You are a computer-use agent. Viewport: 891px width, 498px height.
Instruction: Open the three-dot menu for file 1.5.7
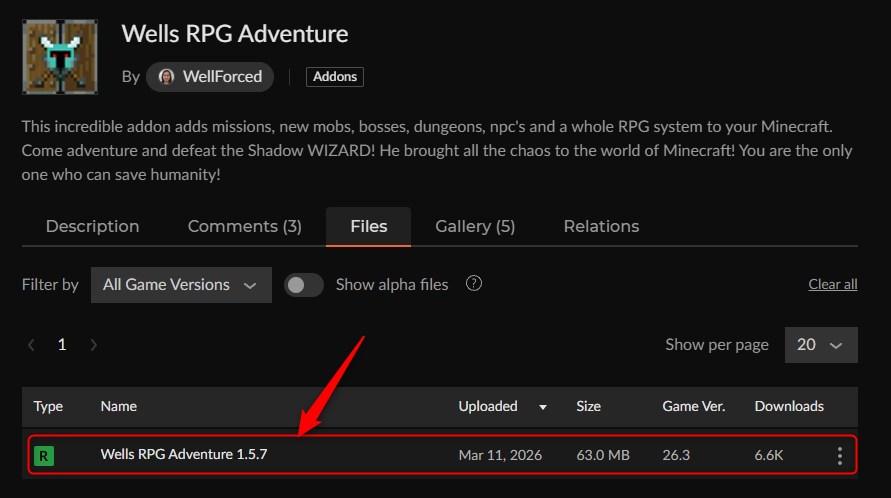[x=840, y=456]
